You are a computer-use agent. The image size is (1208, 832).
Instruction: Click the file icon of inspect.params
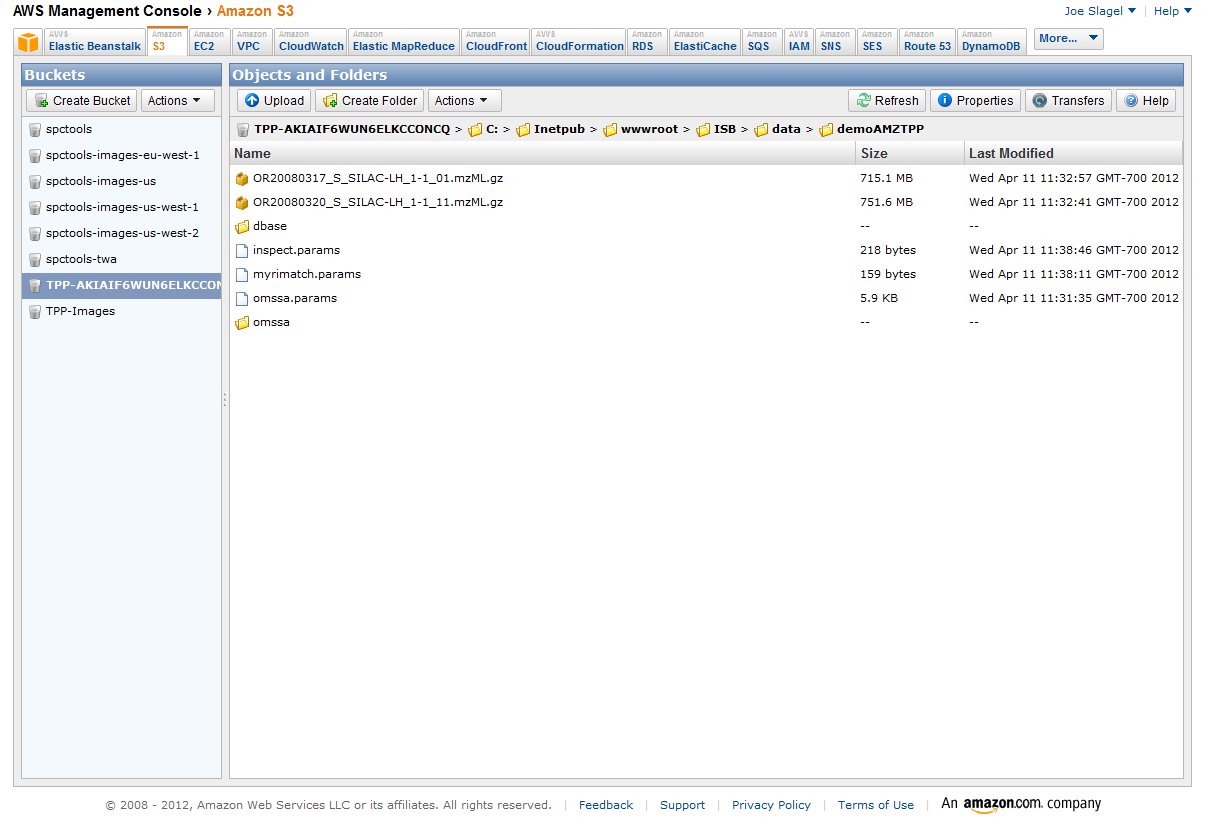[x=241, y=250]
